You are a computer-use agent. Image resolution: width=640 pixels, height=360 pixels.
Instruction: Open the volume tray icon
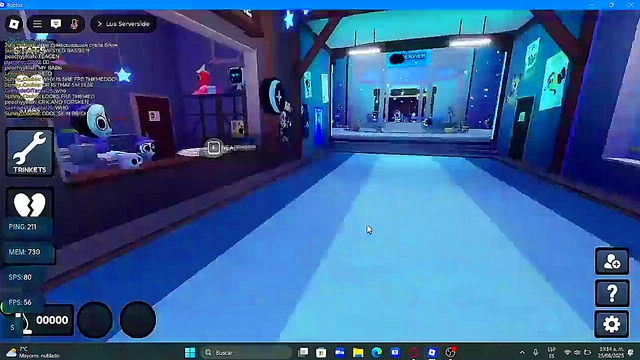577,353
